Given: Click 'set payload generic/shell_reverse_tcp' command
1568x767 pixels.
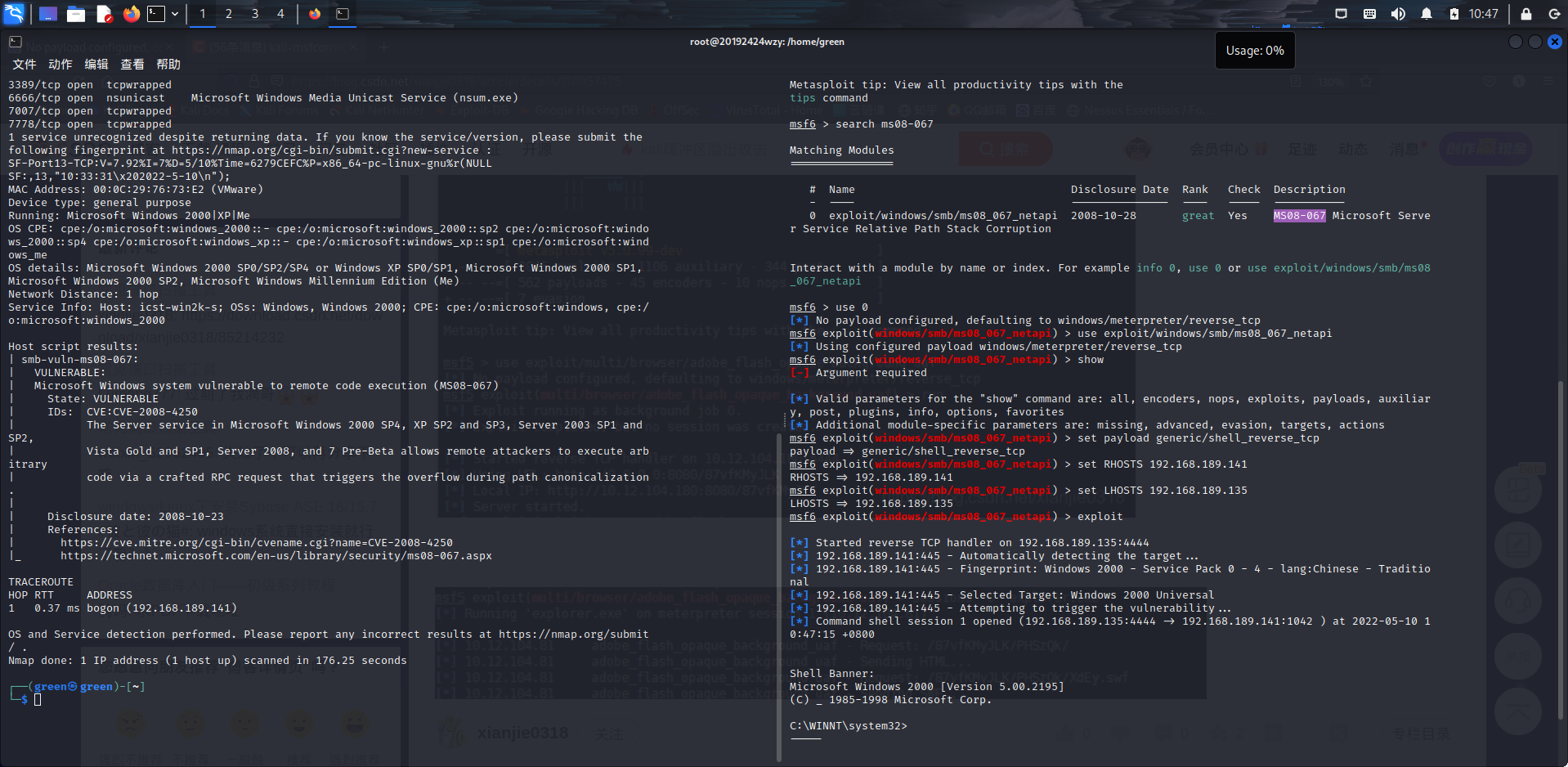Looking at the screenshot, I should (1198, 438).
